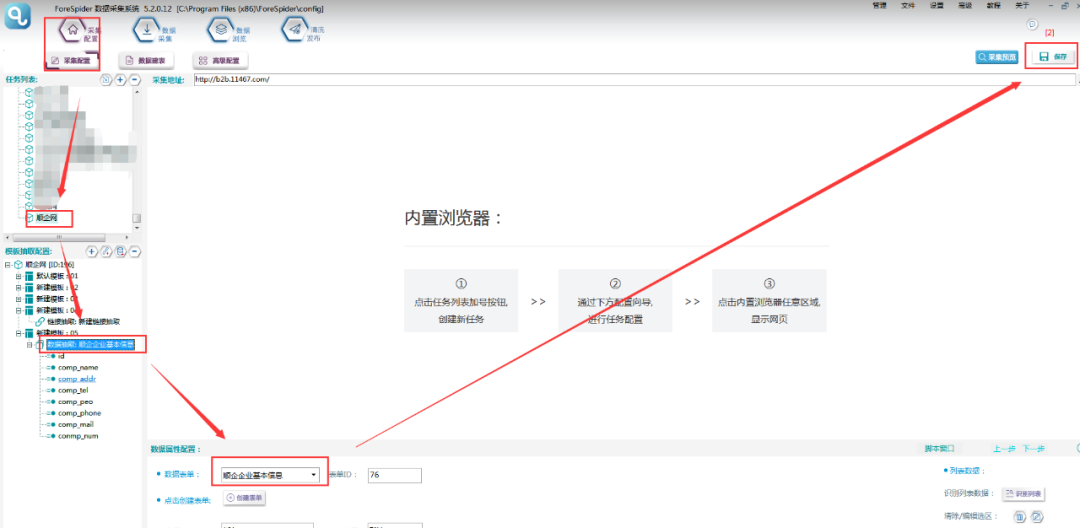Viewport: 1080px width, 528px height.
Task: Select the comp_phone field
Action: tap(79, 413)
